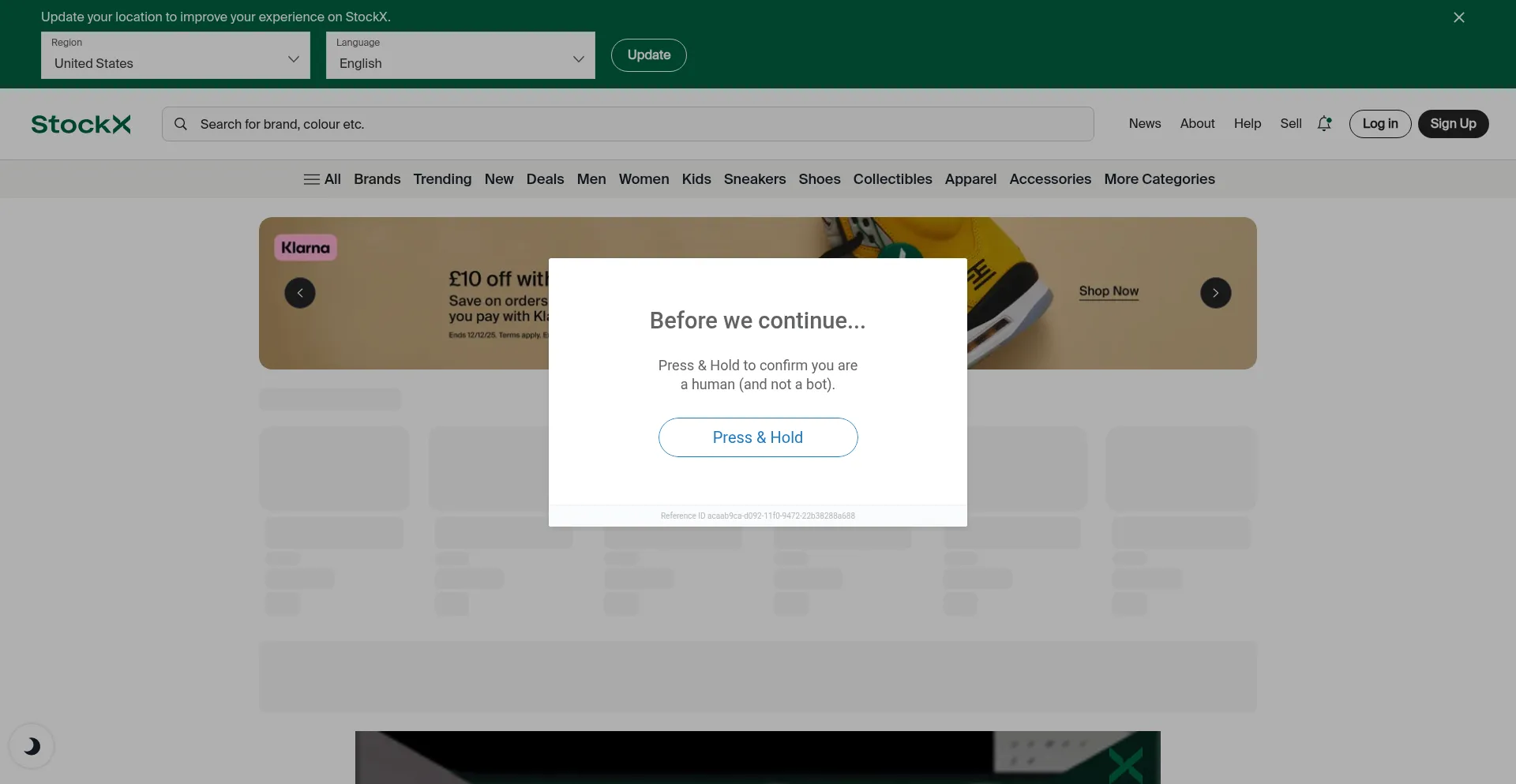Click the Klarna badge on banner
This screenshot has width=1516, height=784.
[306, 248]
